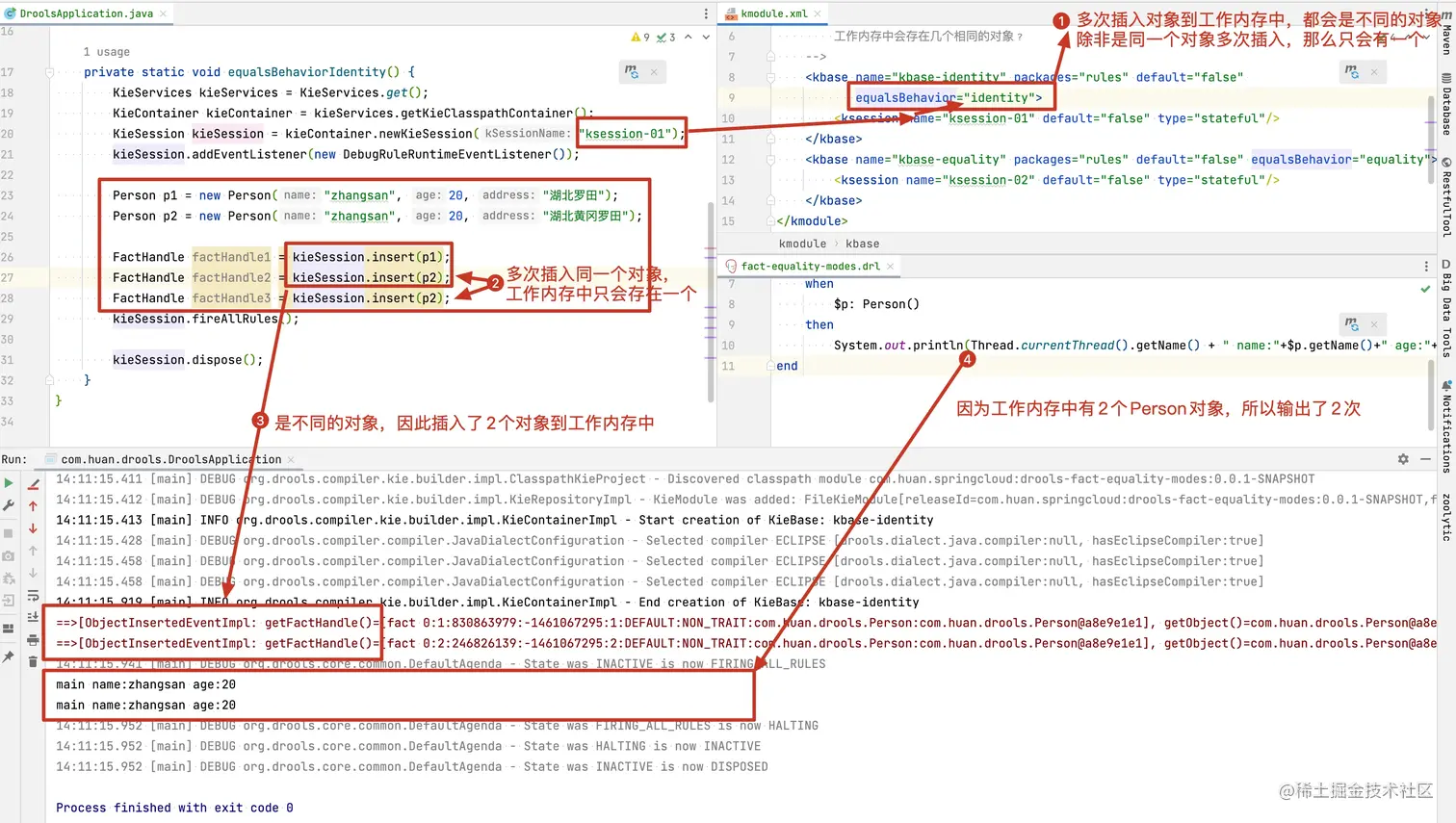Click the kmodule breadcrumb
This screenshot has width=1456, height=823.
802,244
